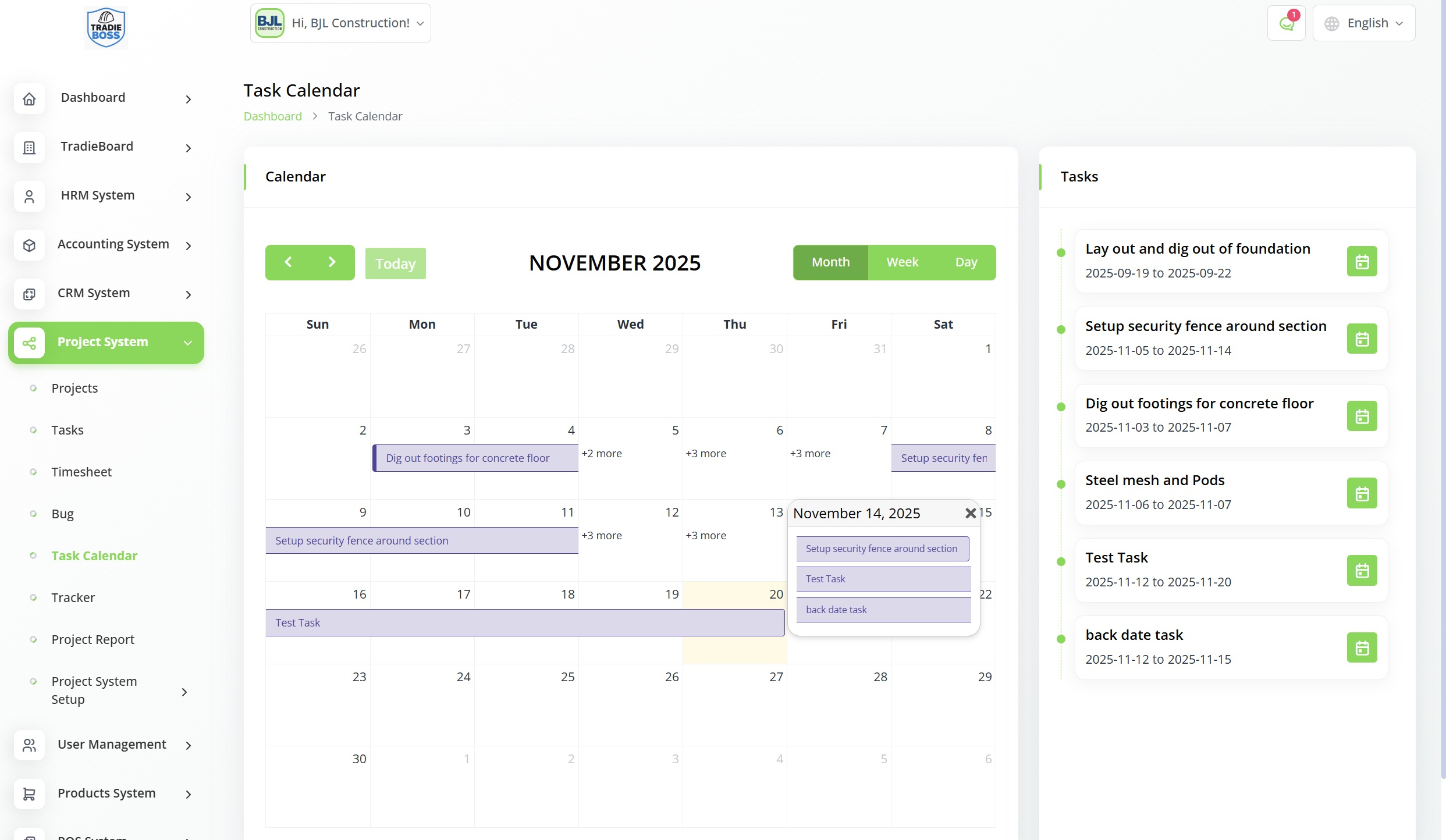Open Project Report in sidebar
The image size is (1446, 840).
pos(93,639)
